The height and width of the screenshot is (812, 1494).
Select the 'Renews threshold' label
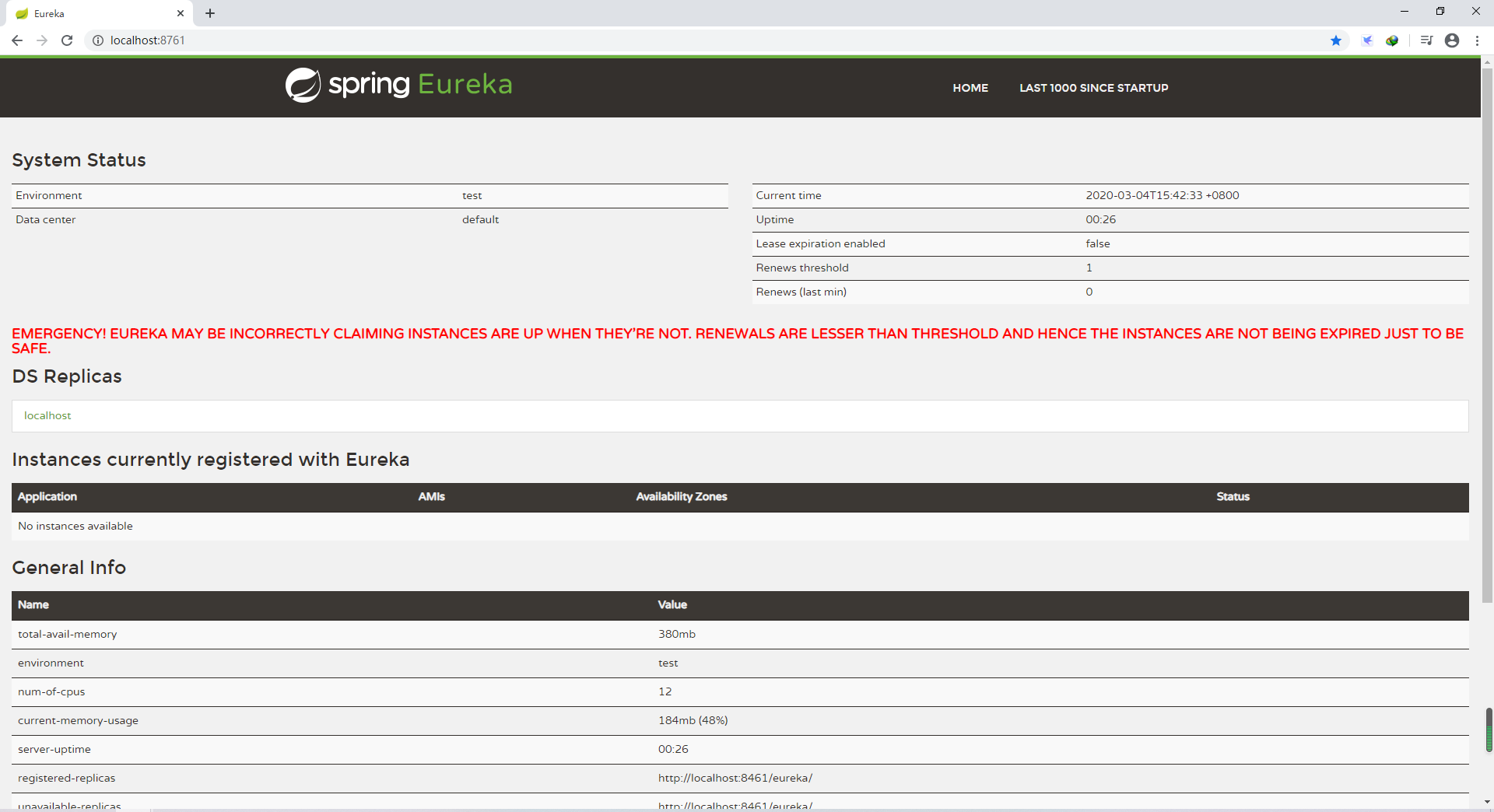coord(802,268)
